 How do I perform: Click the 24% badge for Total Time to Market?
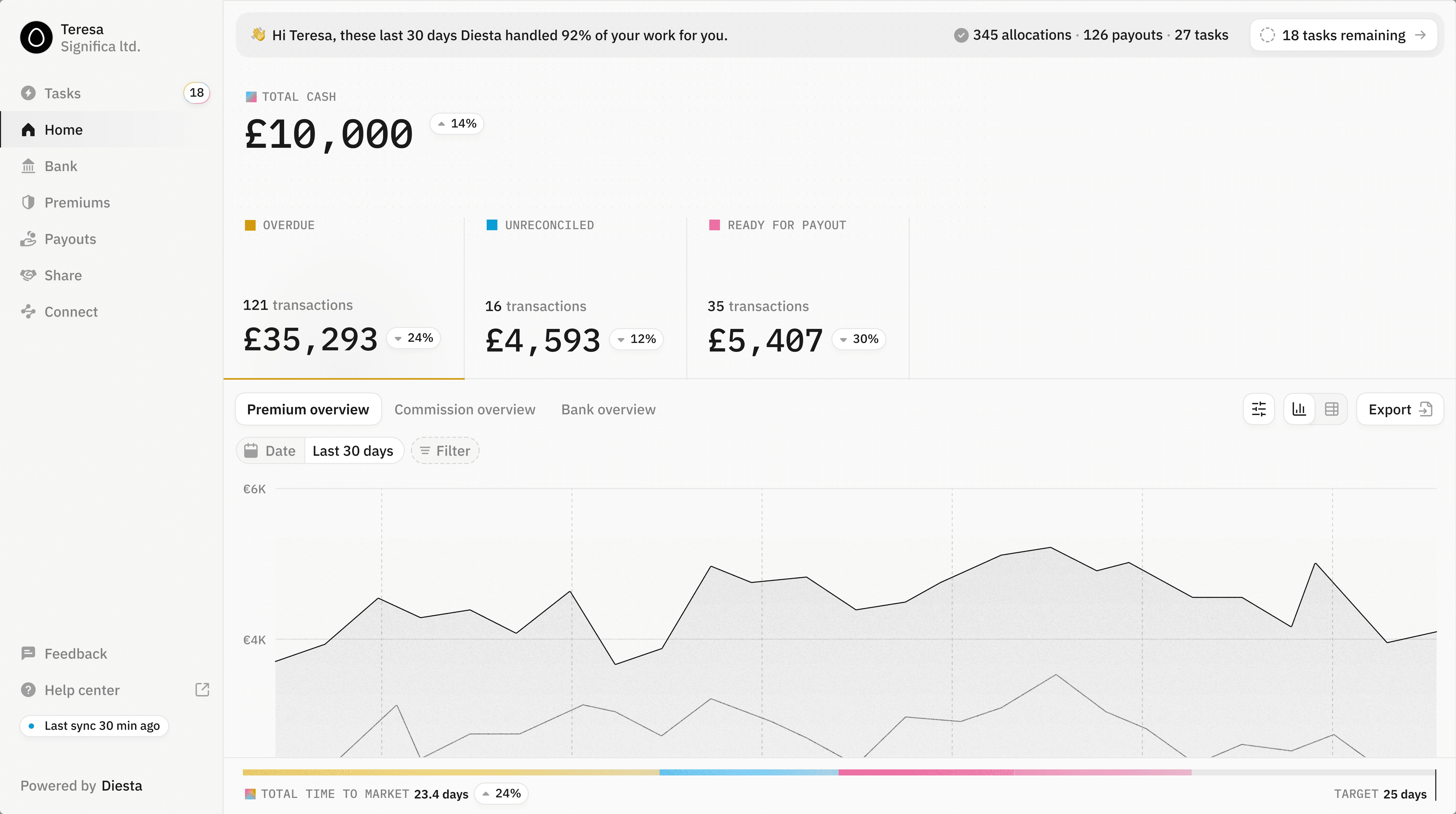coord(501,794)
